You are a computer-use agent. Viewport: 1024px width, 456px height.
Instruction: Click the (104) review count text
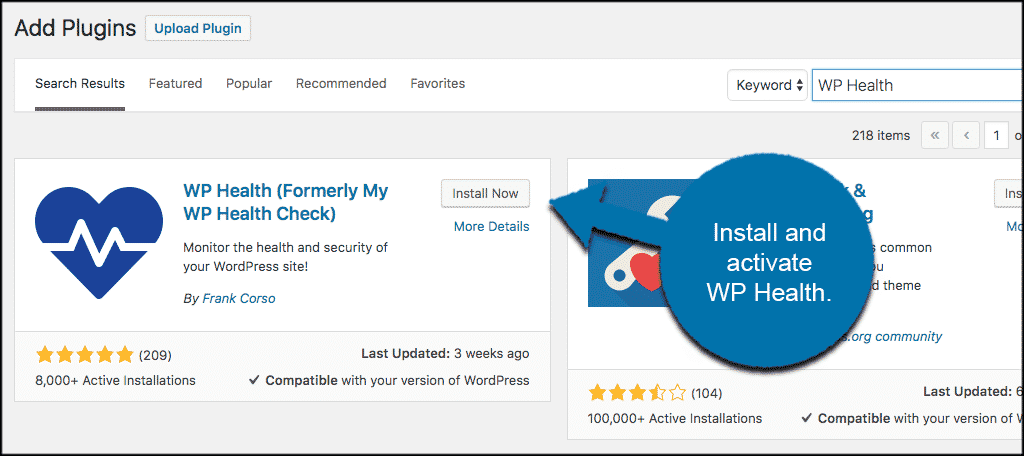pyautogui.click(x=706, y=393)
